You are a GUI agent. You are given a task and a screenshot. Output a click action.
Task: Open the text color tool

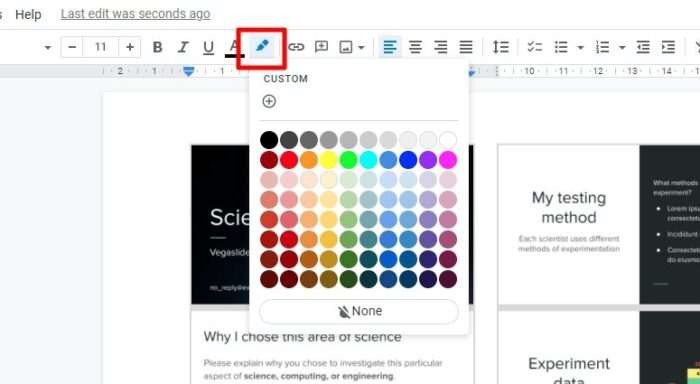(x=234, y=48)
